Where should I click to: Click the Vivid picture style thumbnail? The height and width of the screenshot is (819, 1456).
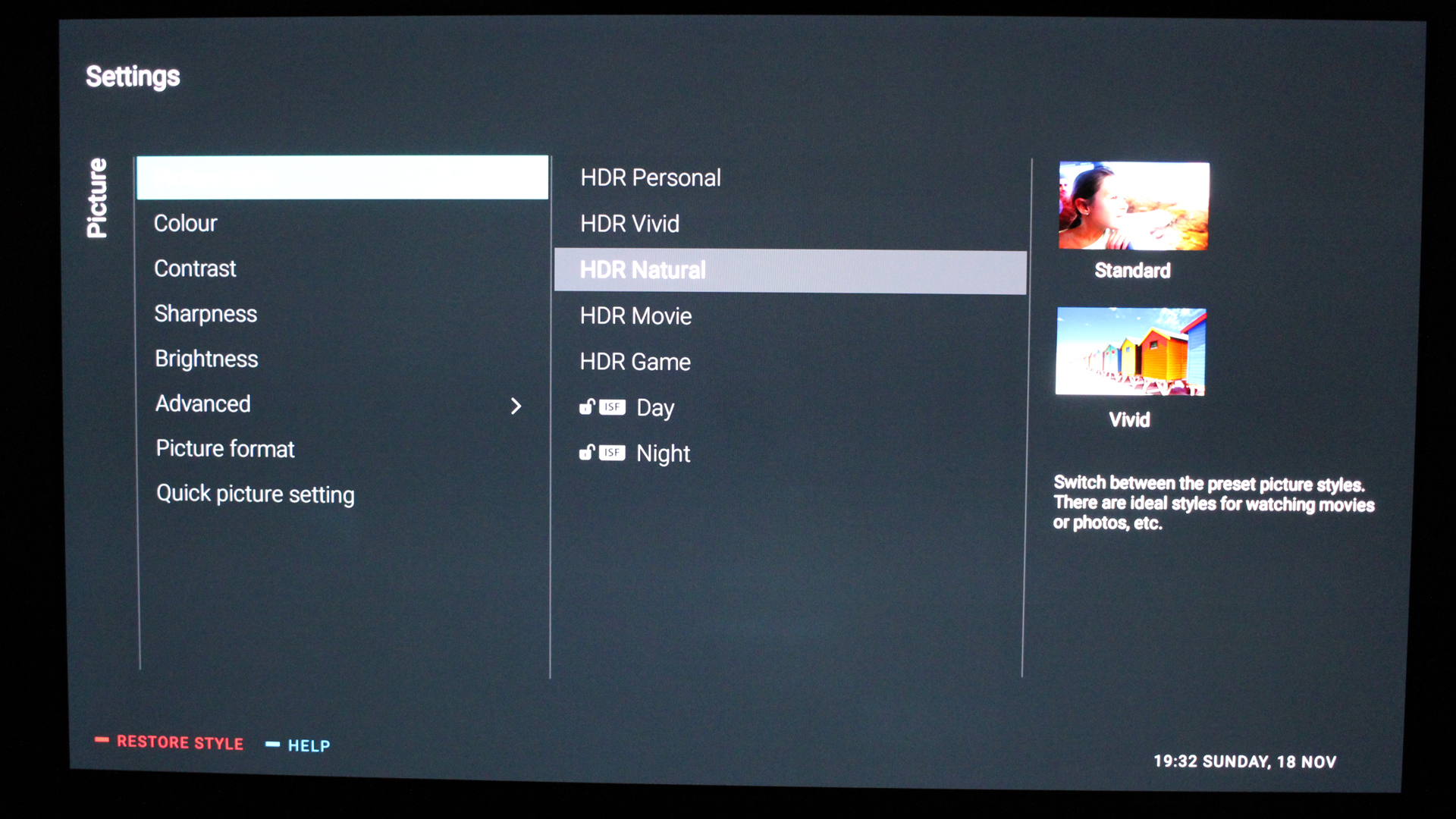[1133, 351]
